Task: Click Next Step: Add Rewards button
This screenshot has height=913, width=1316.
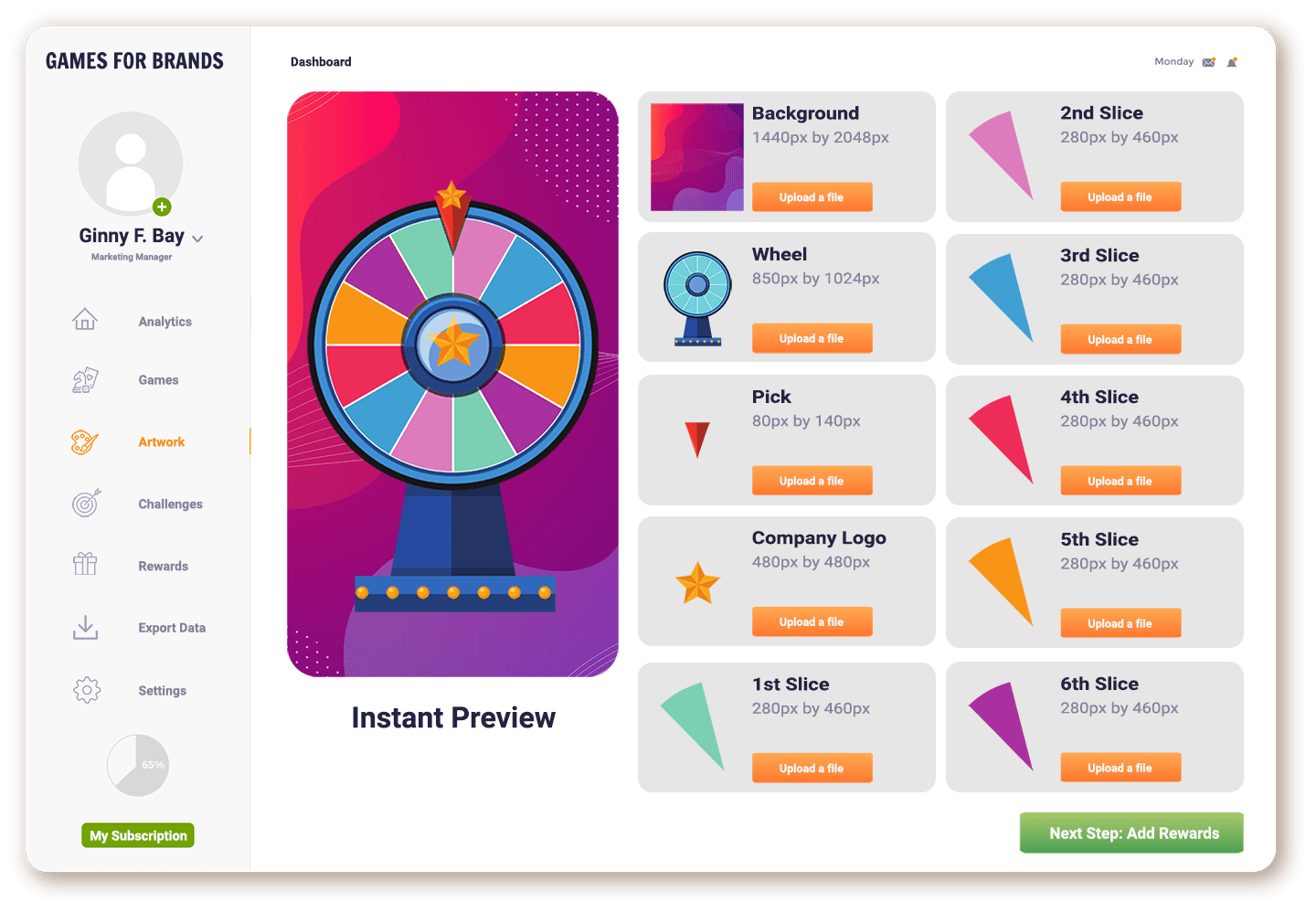Action: (x=1131, y=833)
